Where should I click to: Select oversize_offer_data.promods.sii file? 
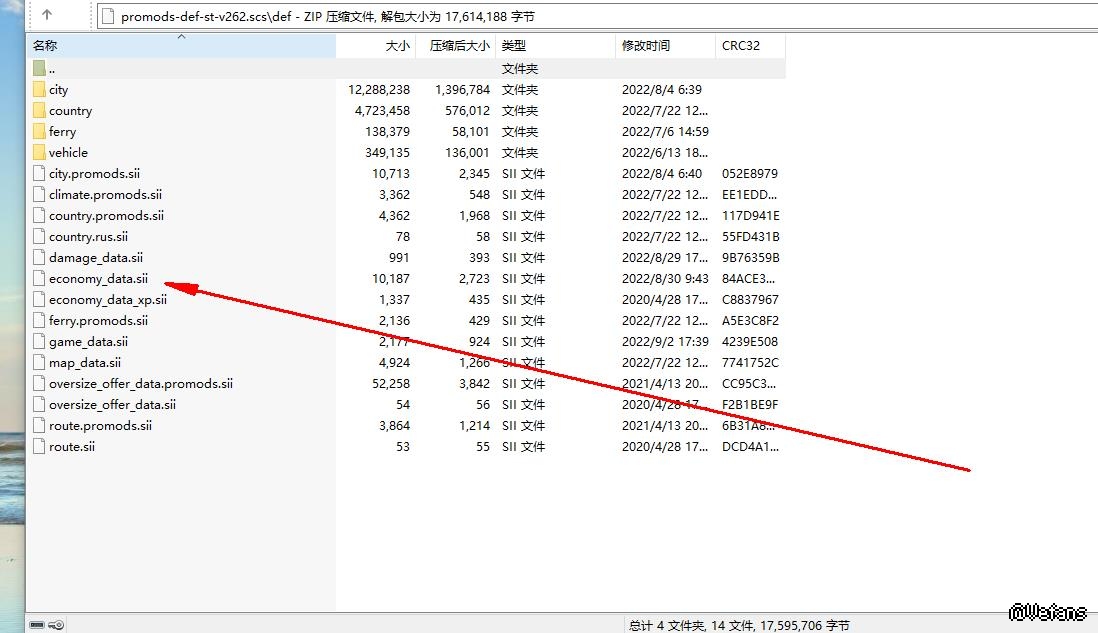click(x=140, y=384)
